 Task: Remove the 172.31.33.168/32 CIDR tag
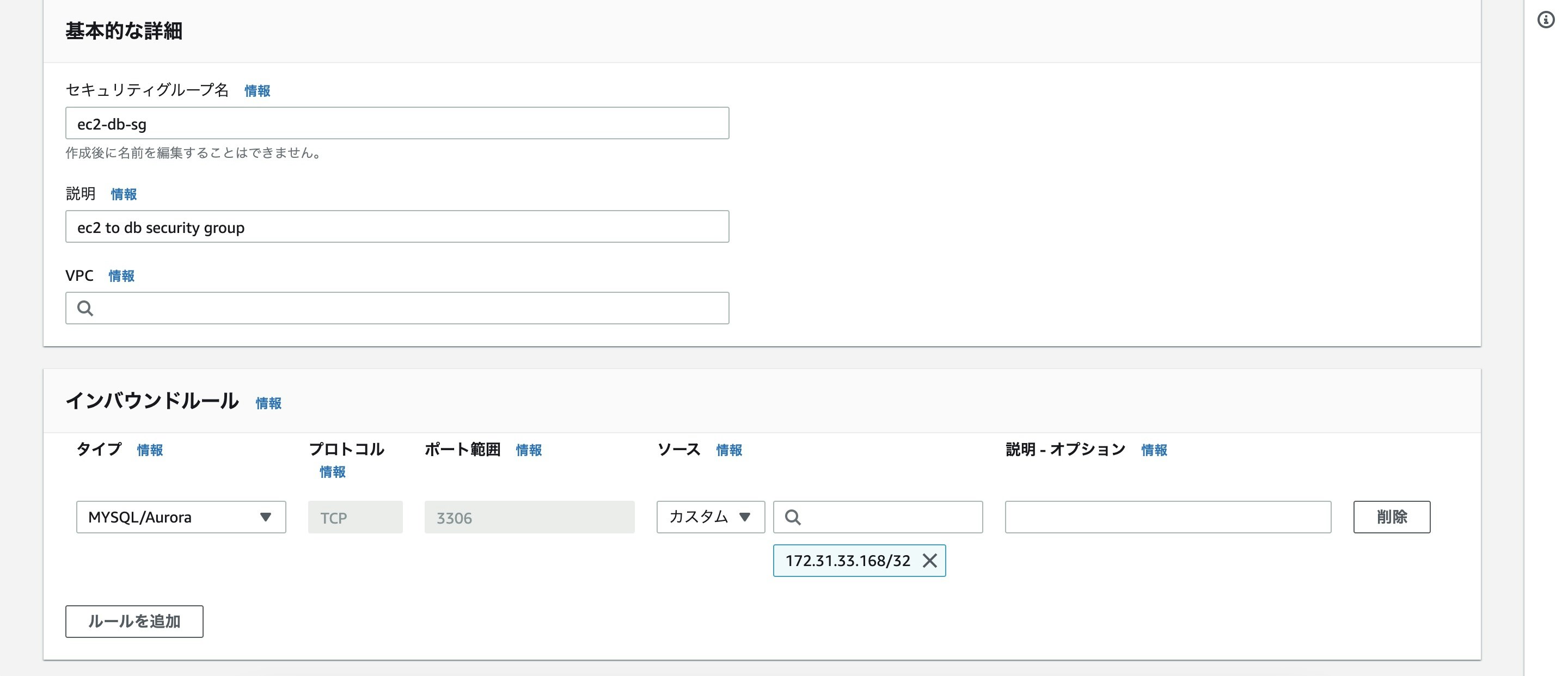point(930,561)
